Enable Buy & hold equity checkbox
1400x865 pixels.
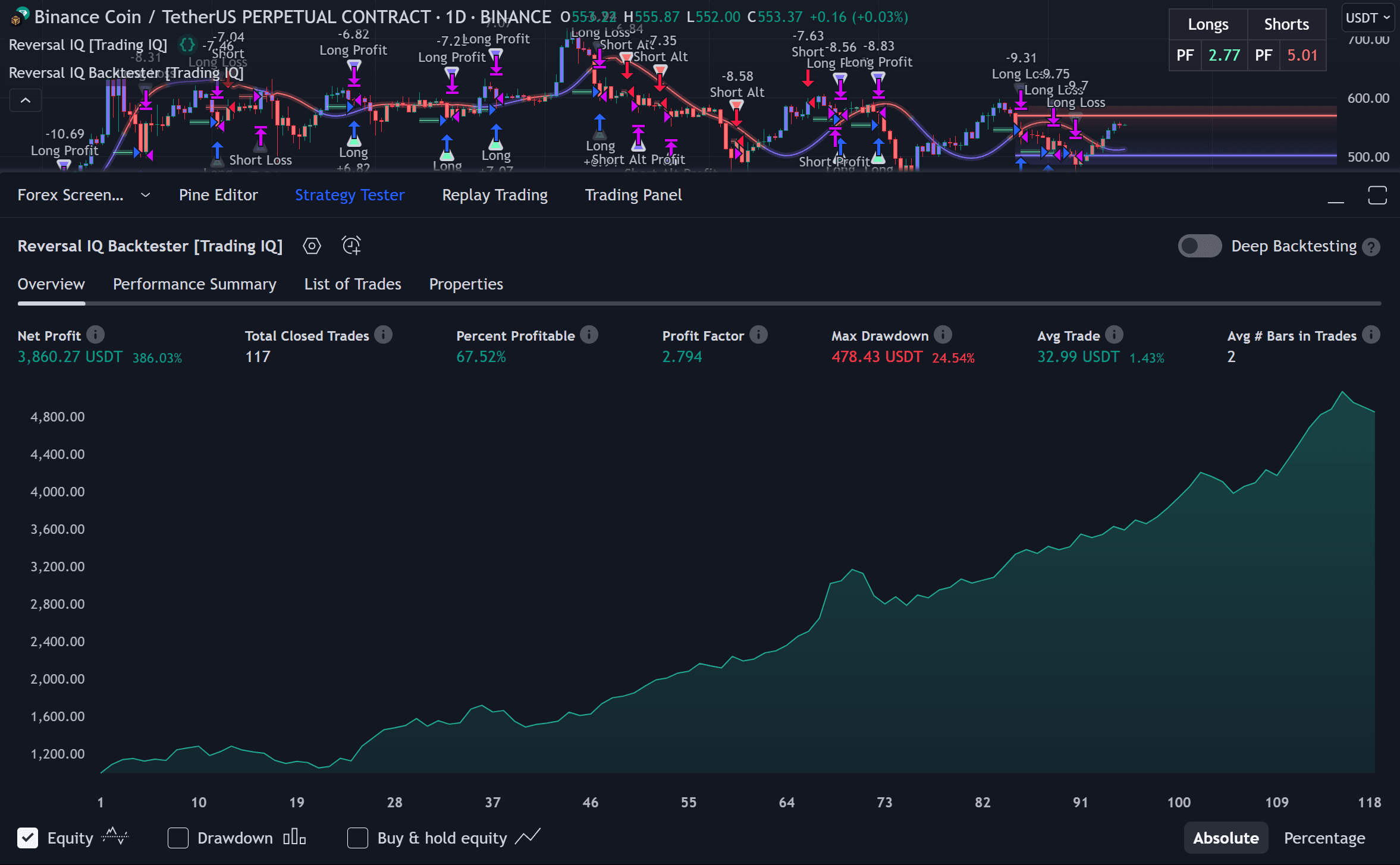pyautogui.click(x=357, y=838)
